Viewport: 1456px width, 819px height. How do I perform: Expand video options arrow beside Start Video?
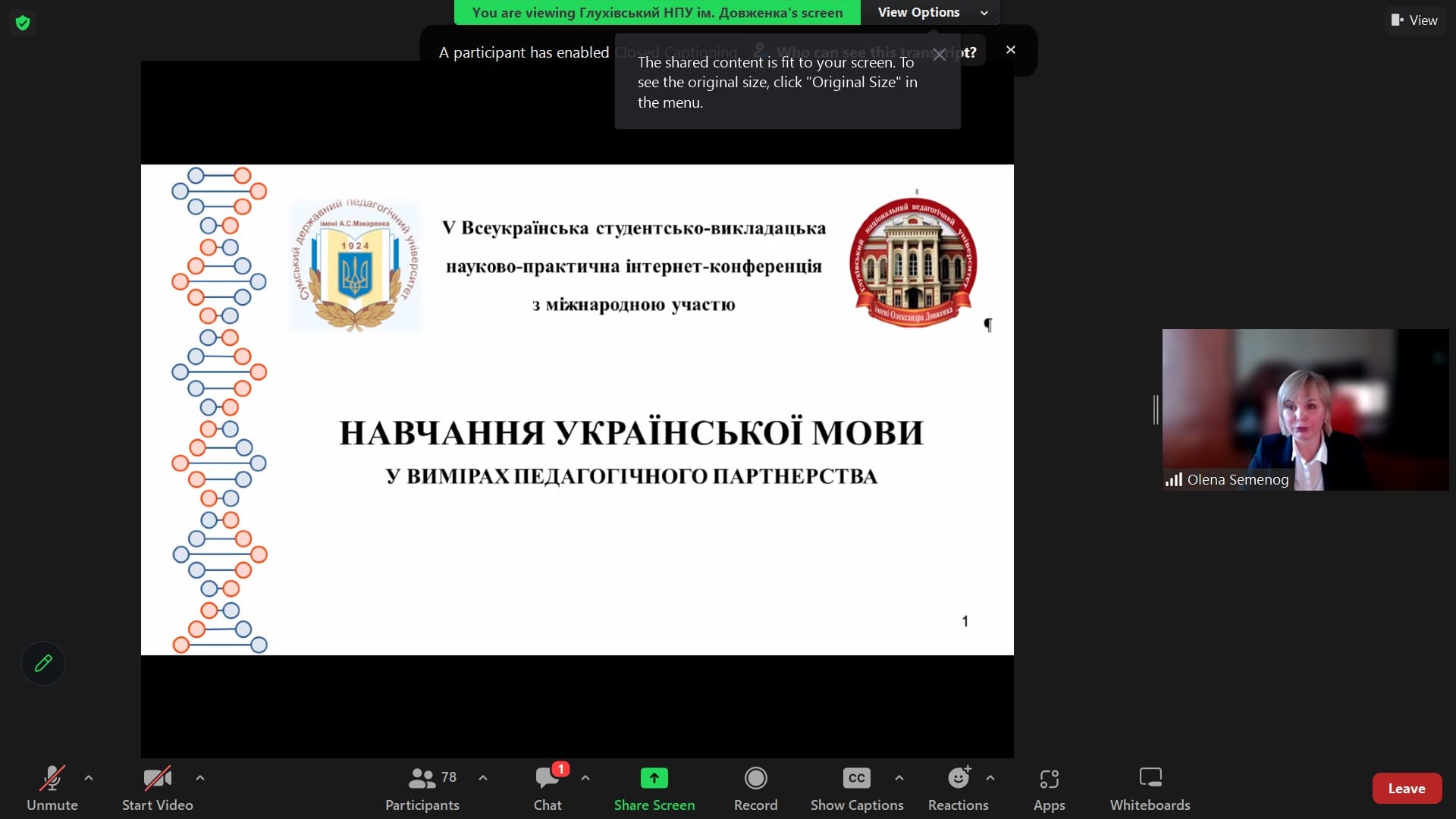(x=200, y=778)
